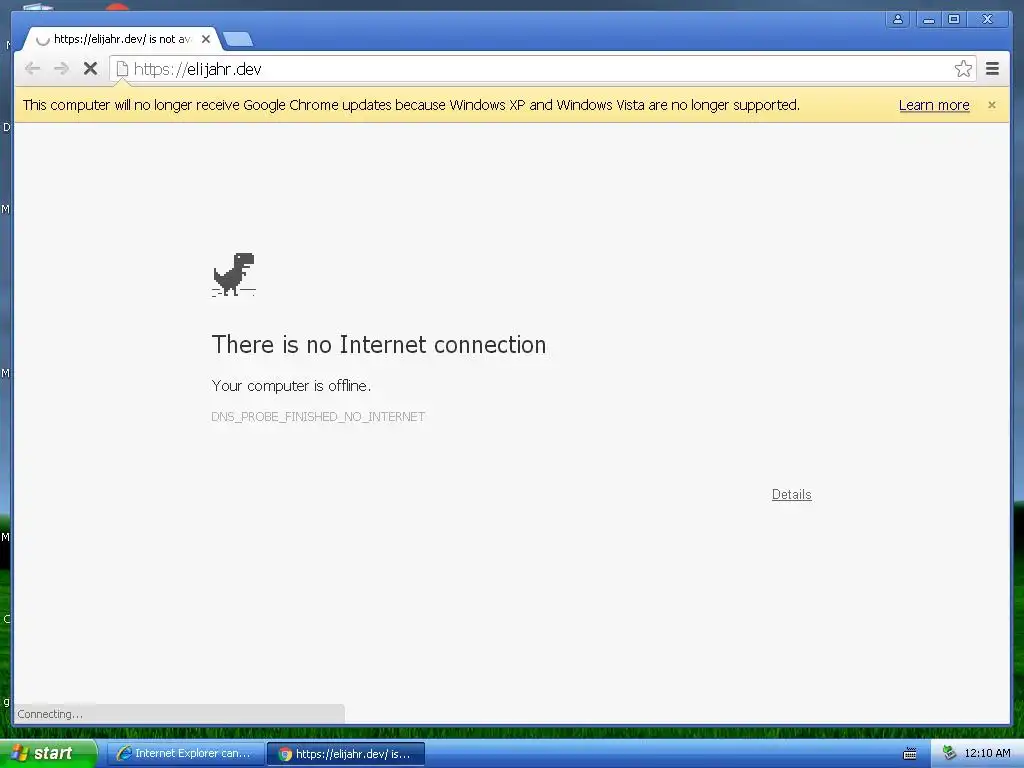The width and height of the screenshot is (1024, 768).
Task: Switch to Internet Explorer in the taskbar
Action: coord(185,754)
